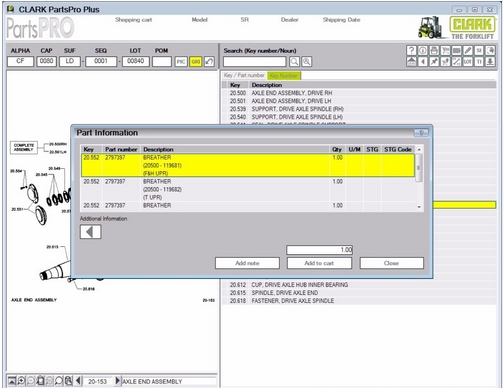
Task: Open the shopping cart toolbar icon
Action: [445, 50]
